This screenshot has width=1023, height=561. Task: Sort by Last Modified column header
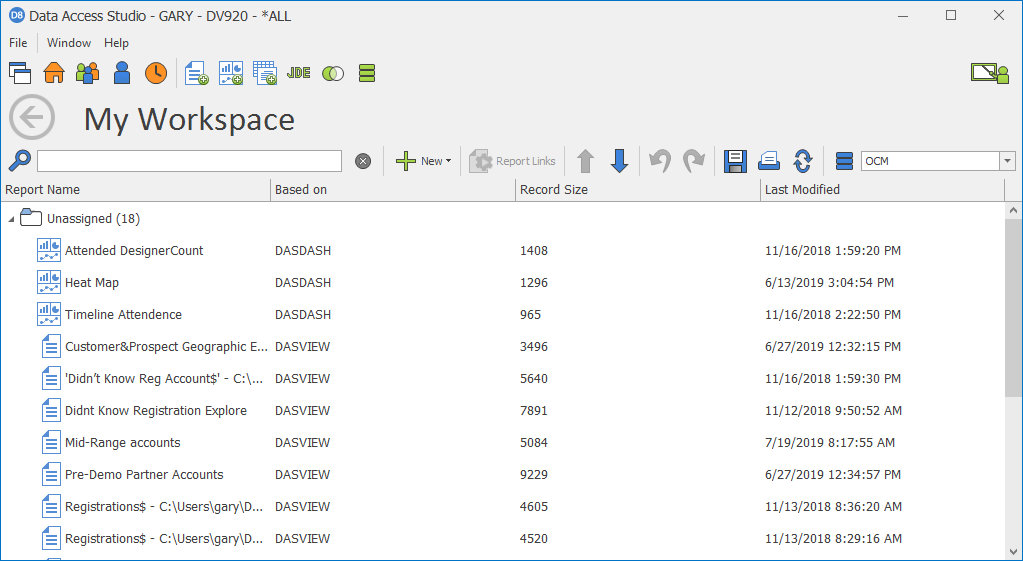click(883, 190)
